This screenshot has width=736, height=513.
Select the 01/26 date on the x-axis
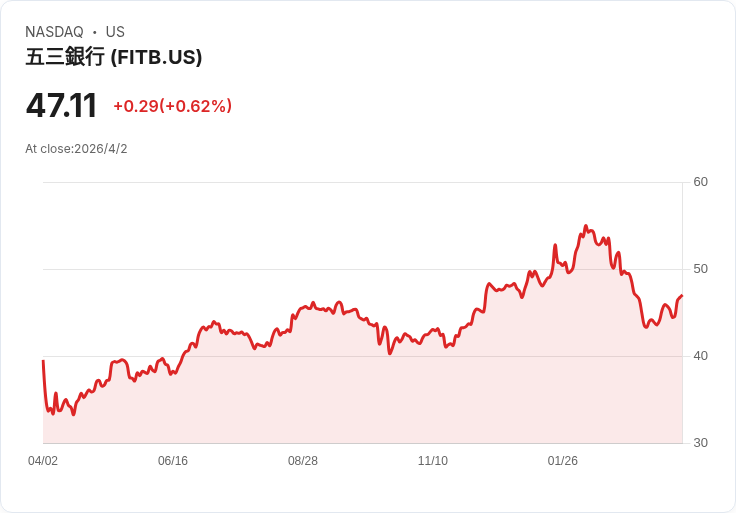pyautogui.click(x=563, y=461)
